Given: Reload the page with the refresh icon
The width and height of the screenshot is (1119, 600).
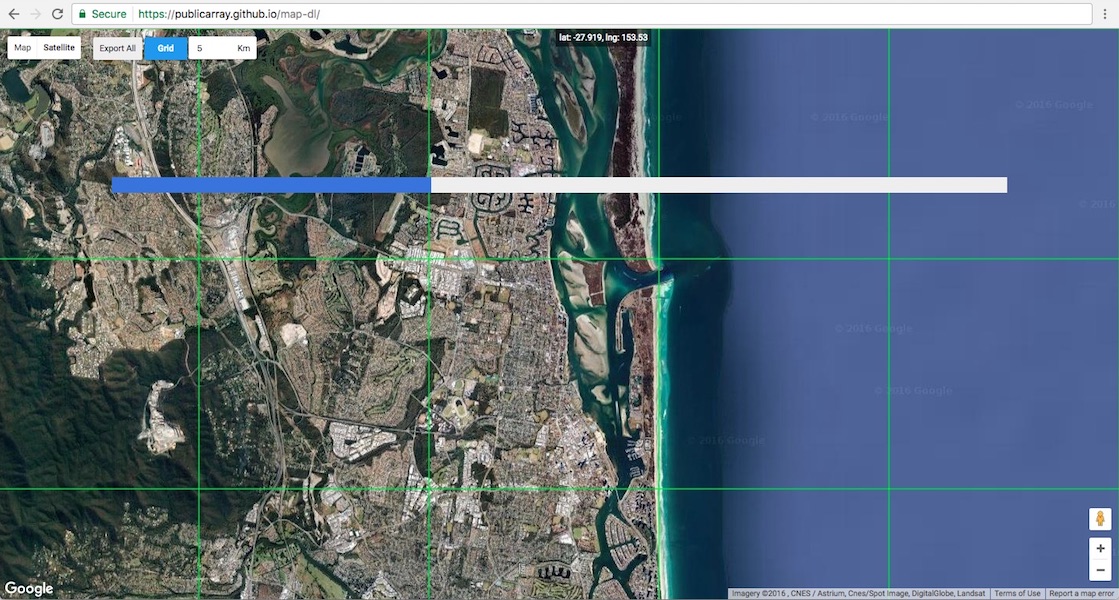Looking at the screenshot, I should tap(58, 13).
